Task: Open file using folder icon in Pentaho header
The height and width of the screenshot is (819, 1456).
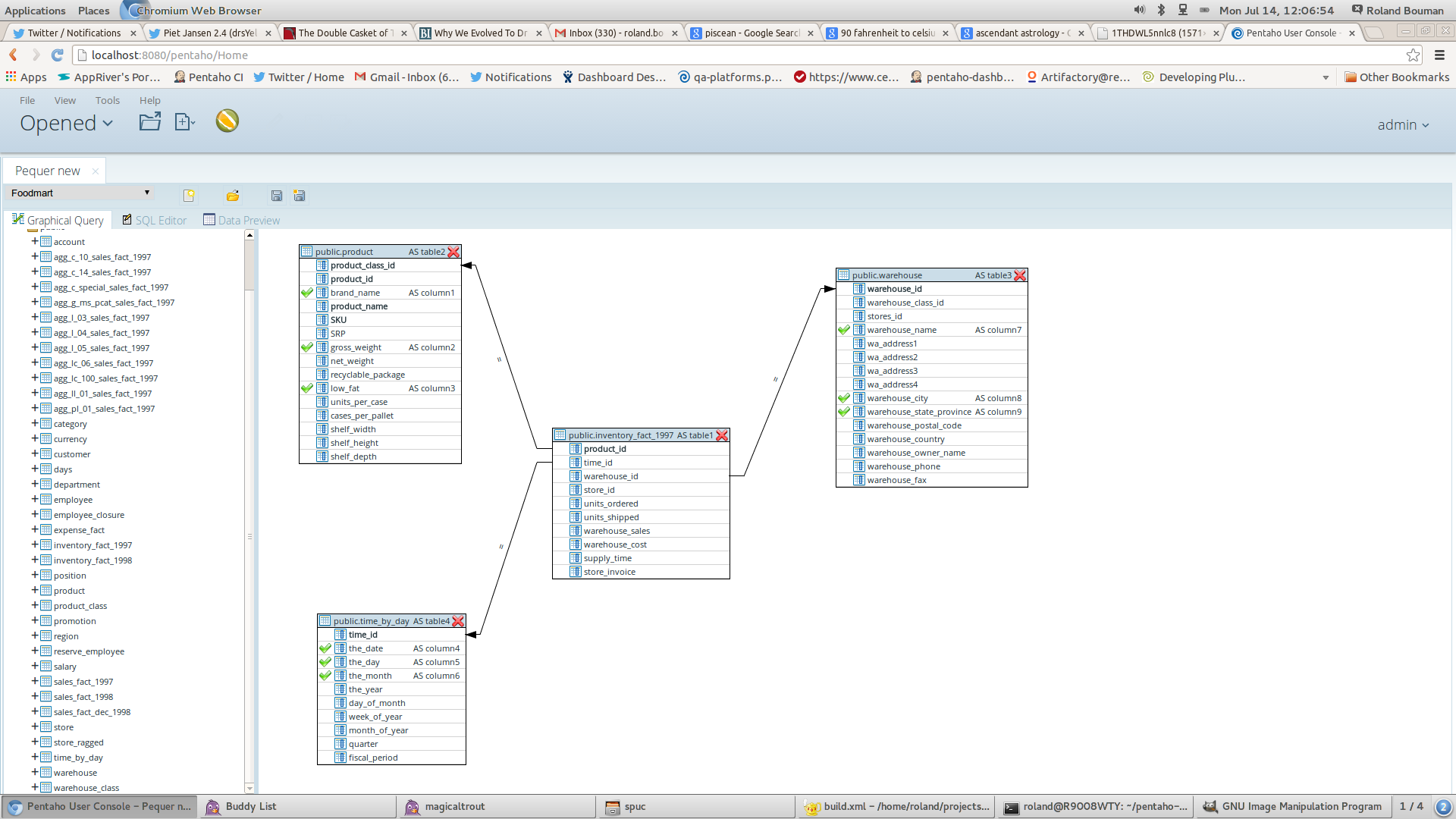Action: tap(150, 121)
